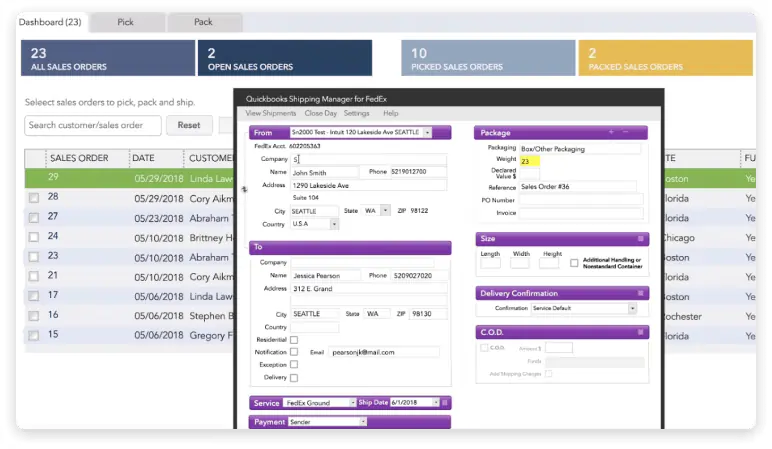This screenshot has height=449, width=772.
Task: Click the Width field in Size
Action: click(520, 263)
